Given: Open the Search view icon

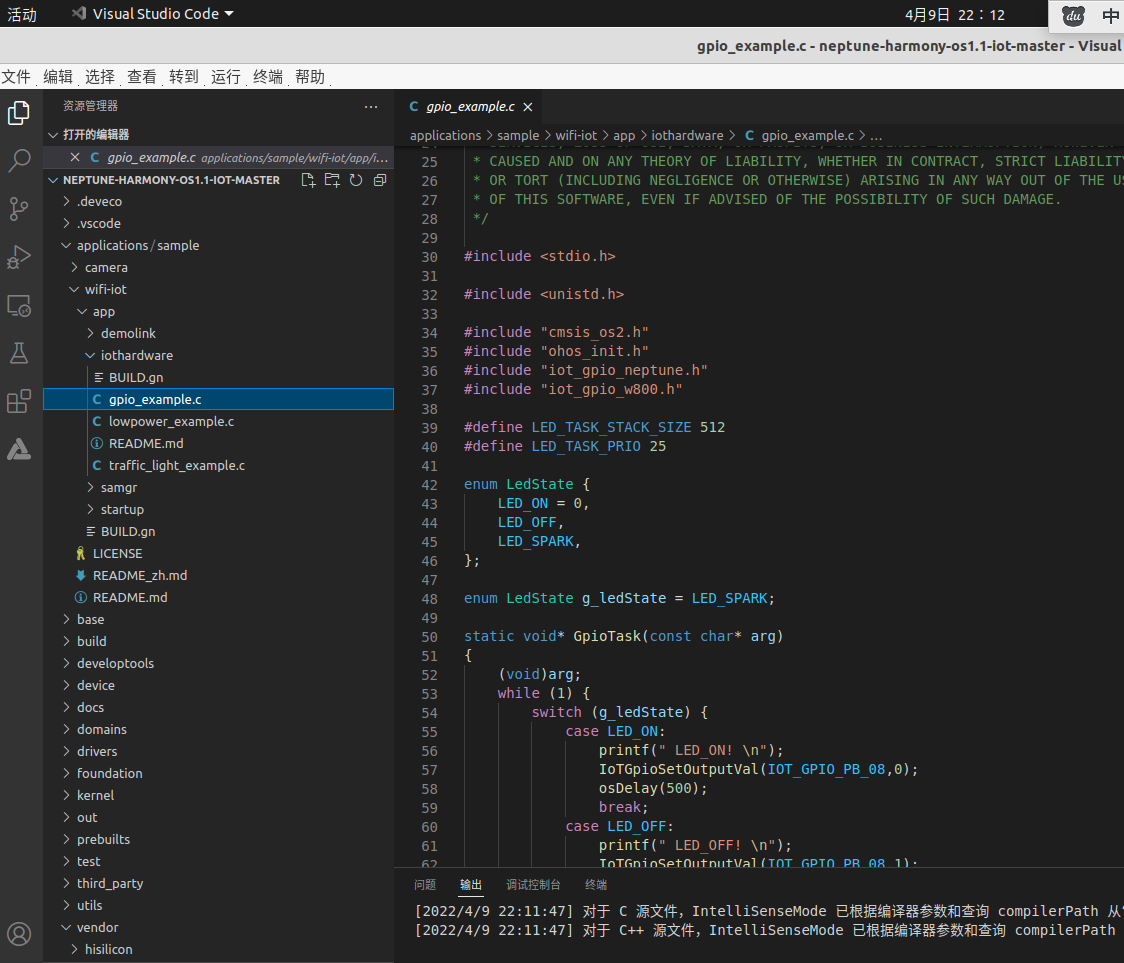Looking at the screenshot, I should (19, 161).
